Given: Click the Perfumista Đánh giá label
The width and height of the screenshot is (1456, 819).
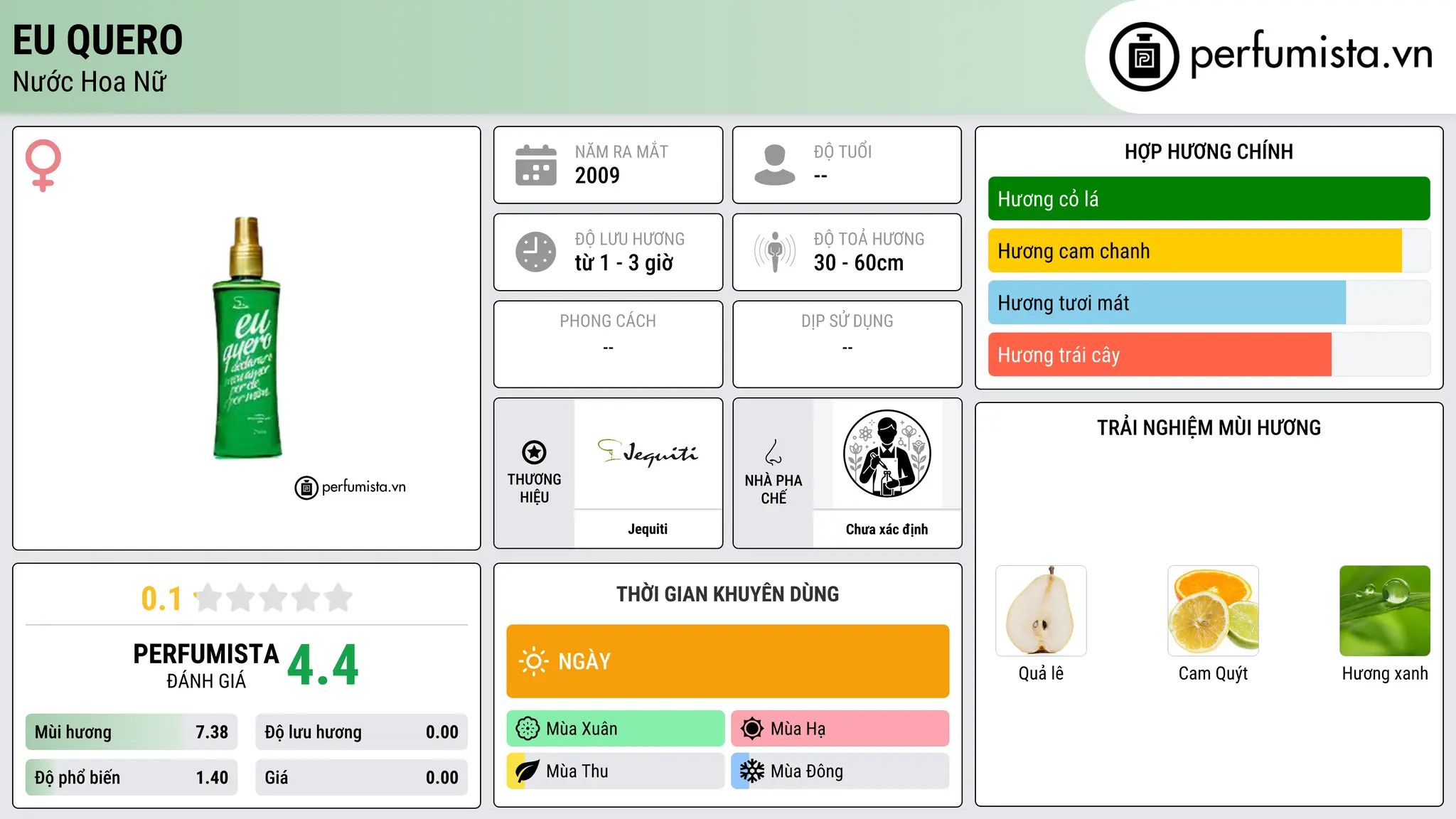Looking at the screenshot, I should 206,665.
